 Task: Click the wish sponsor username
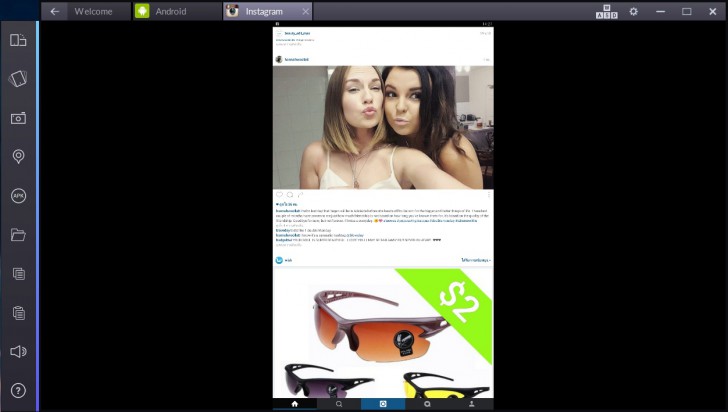tap(288, 260)
